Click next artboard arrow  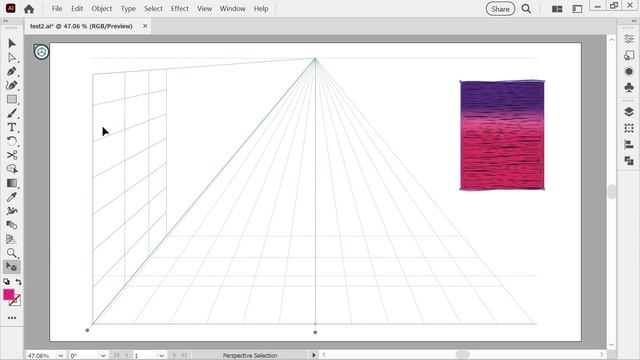pos(174,356)
